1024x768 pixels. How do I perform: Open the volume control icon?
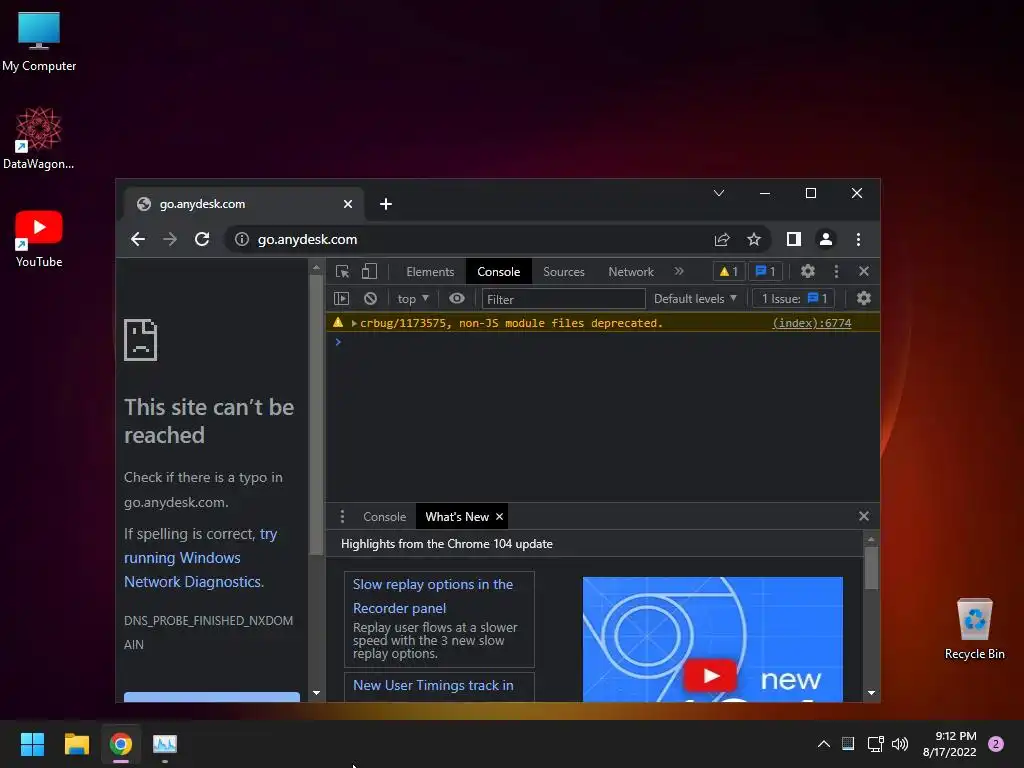900,744
